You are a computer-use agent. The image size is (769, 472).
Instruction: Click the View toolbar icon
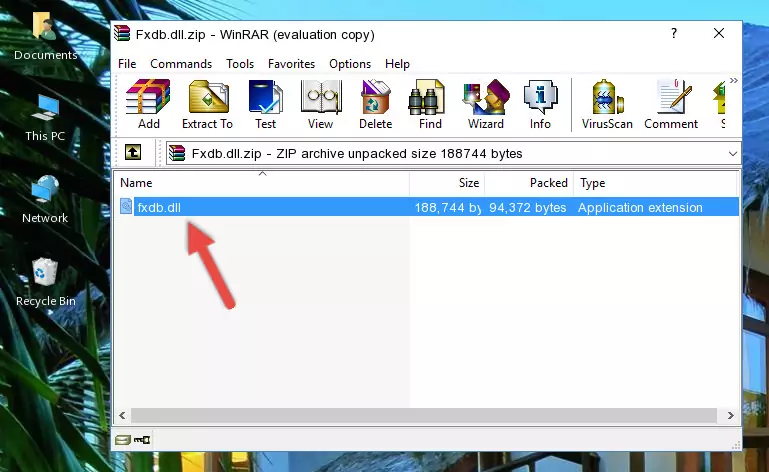(x=321, y=105)
